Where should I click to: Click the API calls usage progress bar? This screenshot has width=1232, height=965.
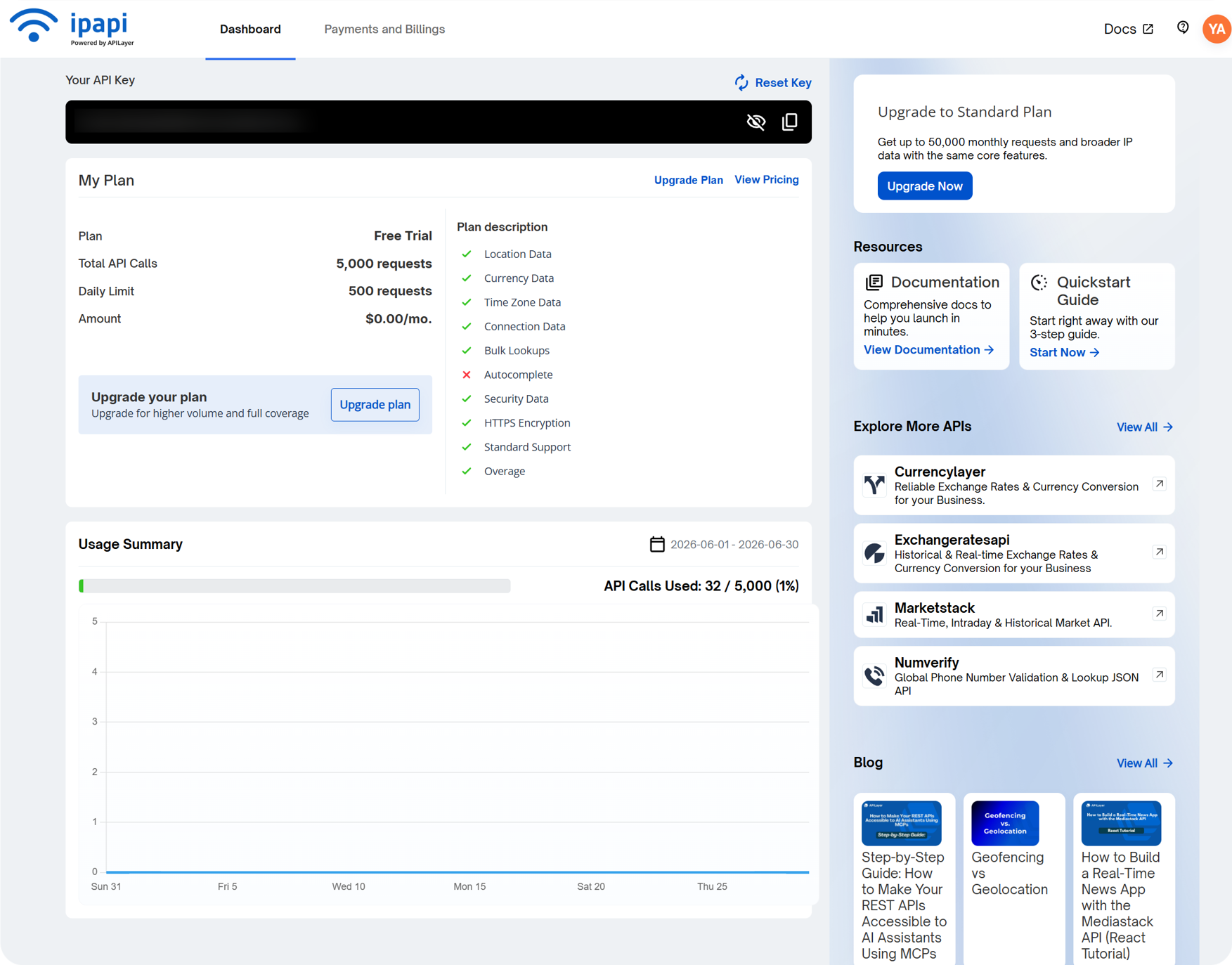coord(294,585)
